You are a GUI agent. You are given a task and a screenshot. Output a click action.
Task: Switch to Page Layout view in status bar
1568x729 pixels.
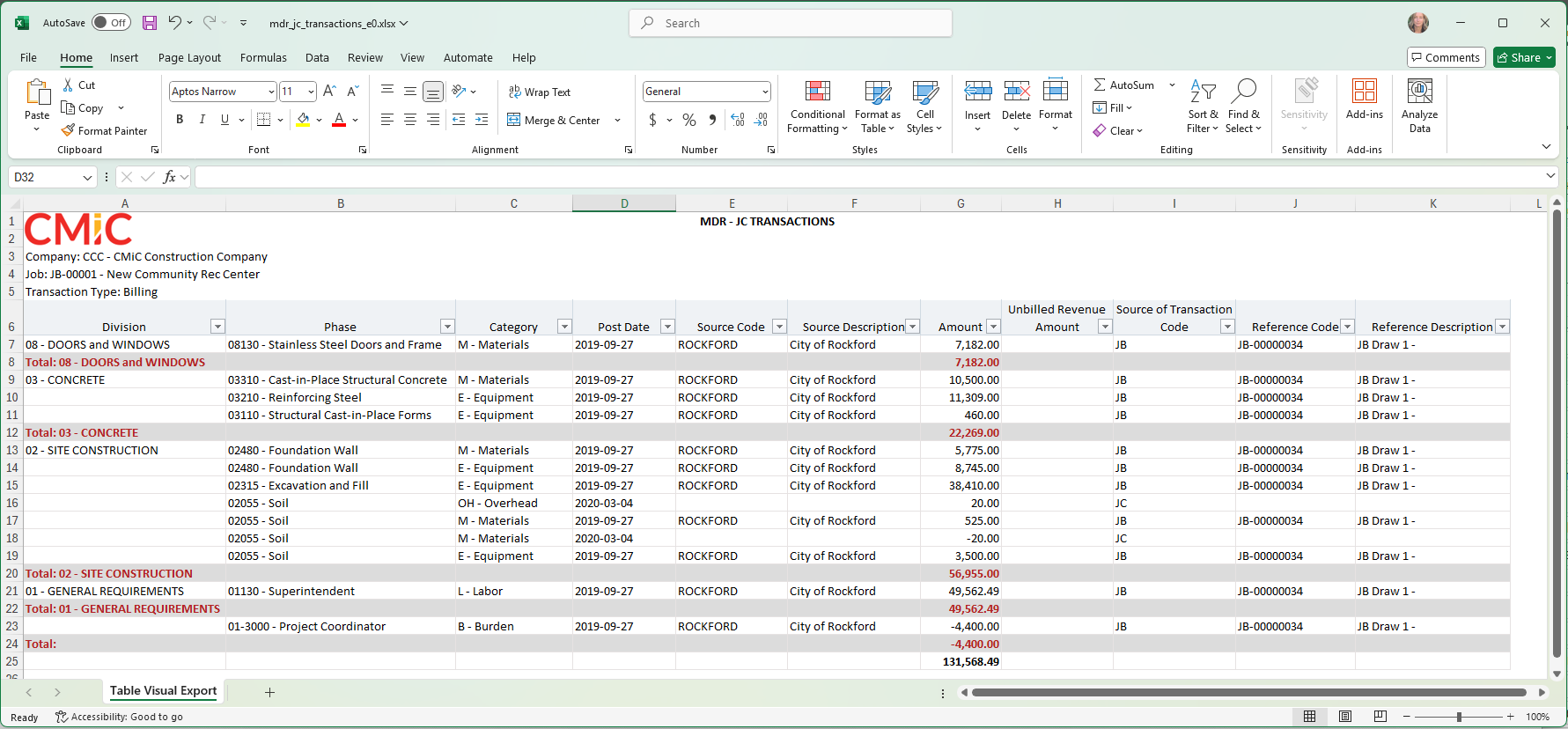click(x=1345, y=717)
